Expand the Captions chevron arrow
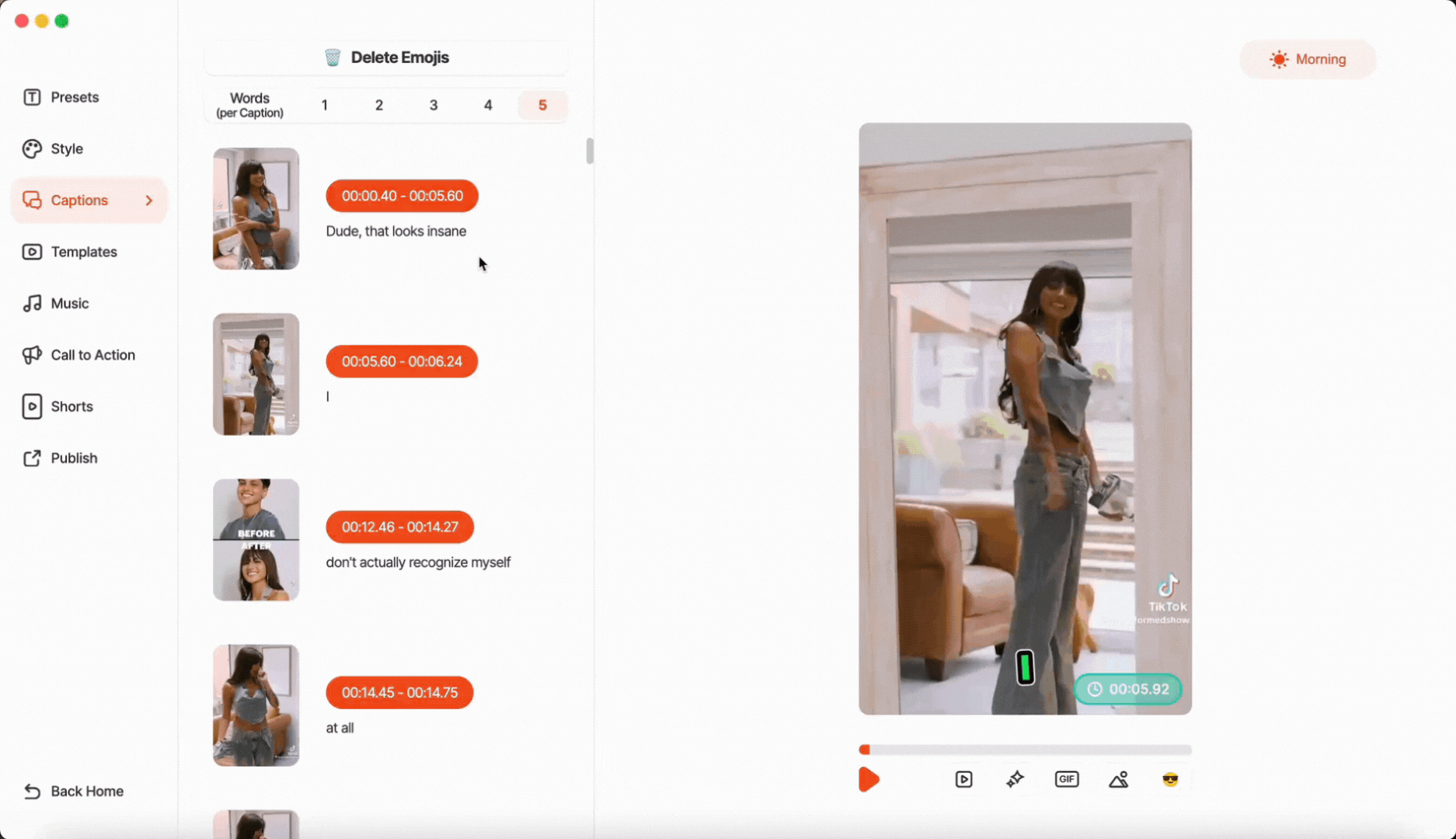 point(149,200)
